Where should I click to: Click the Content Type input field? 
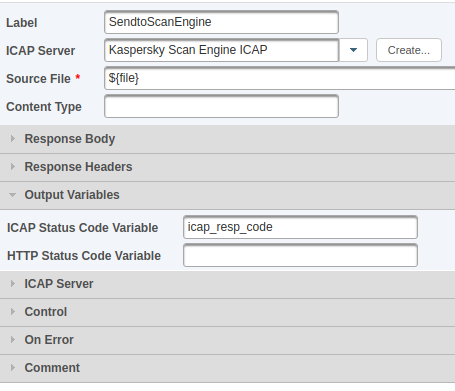[221, 106]
